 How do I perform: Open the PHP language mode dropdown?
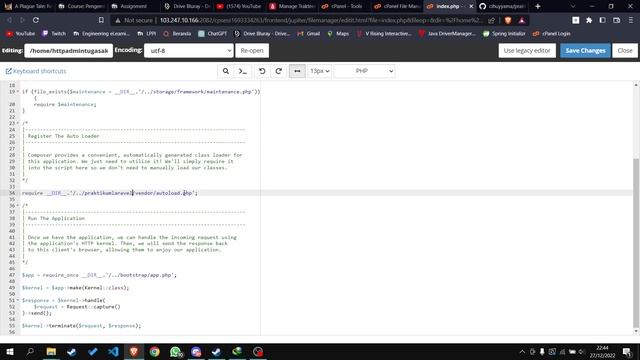coord(364,71)
